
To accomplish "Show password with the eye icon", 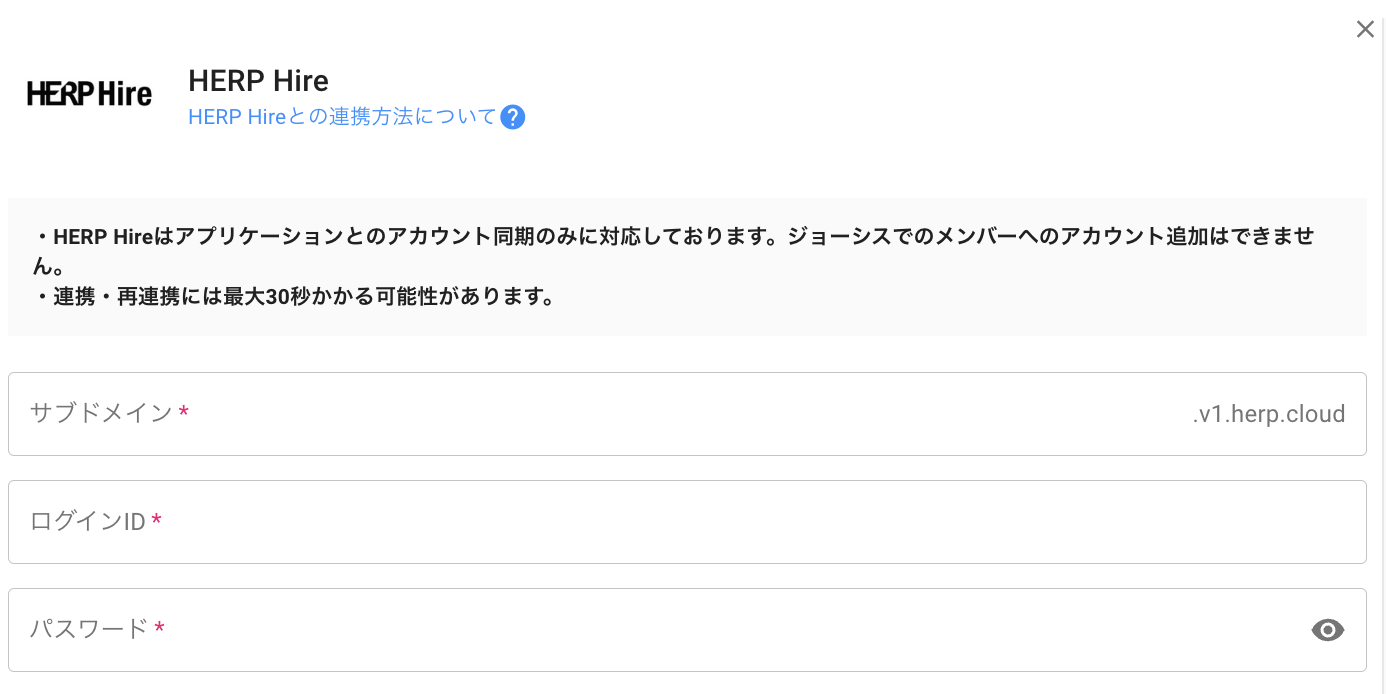I will [x=1327, y=630].
